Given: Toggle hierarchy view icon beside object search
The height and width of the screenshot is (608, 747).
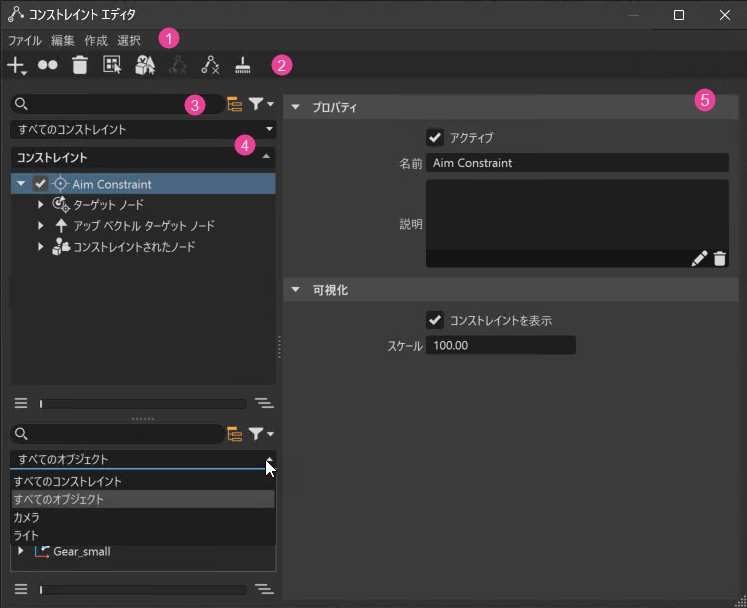Looking at the screenshot, I should 235,434.
